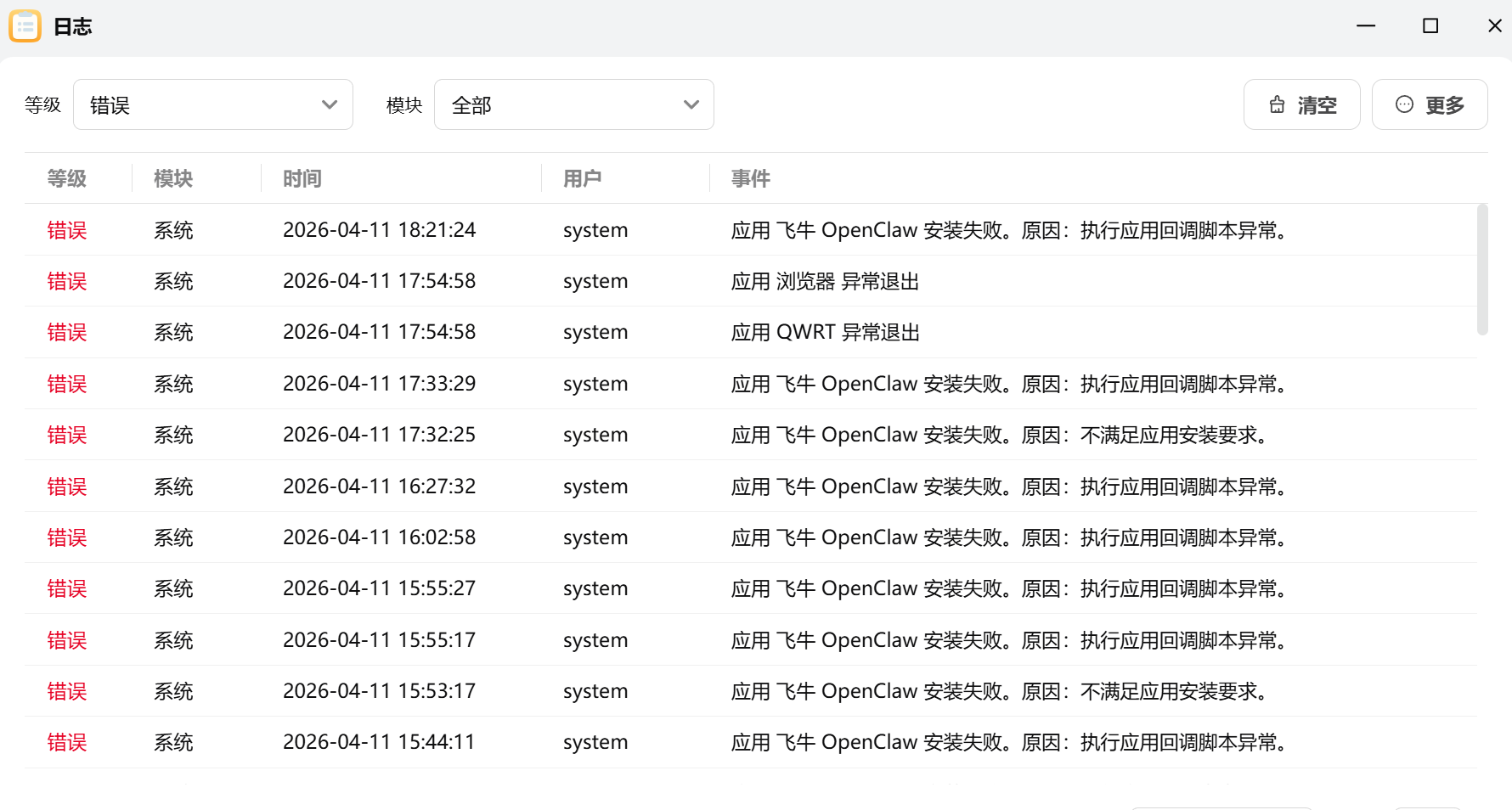Select the timestamp 2026-04-11 16:27:32
The height and width of the screenshot is (810, 1512).
379,487
